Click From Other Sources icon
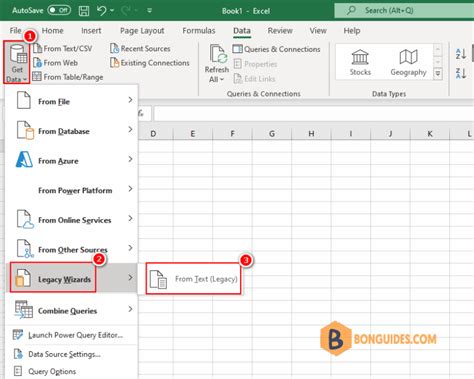This screenshot has height=379, width=474. [25, 249]
